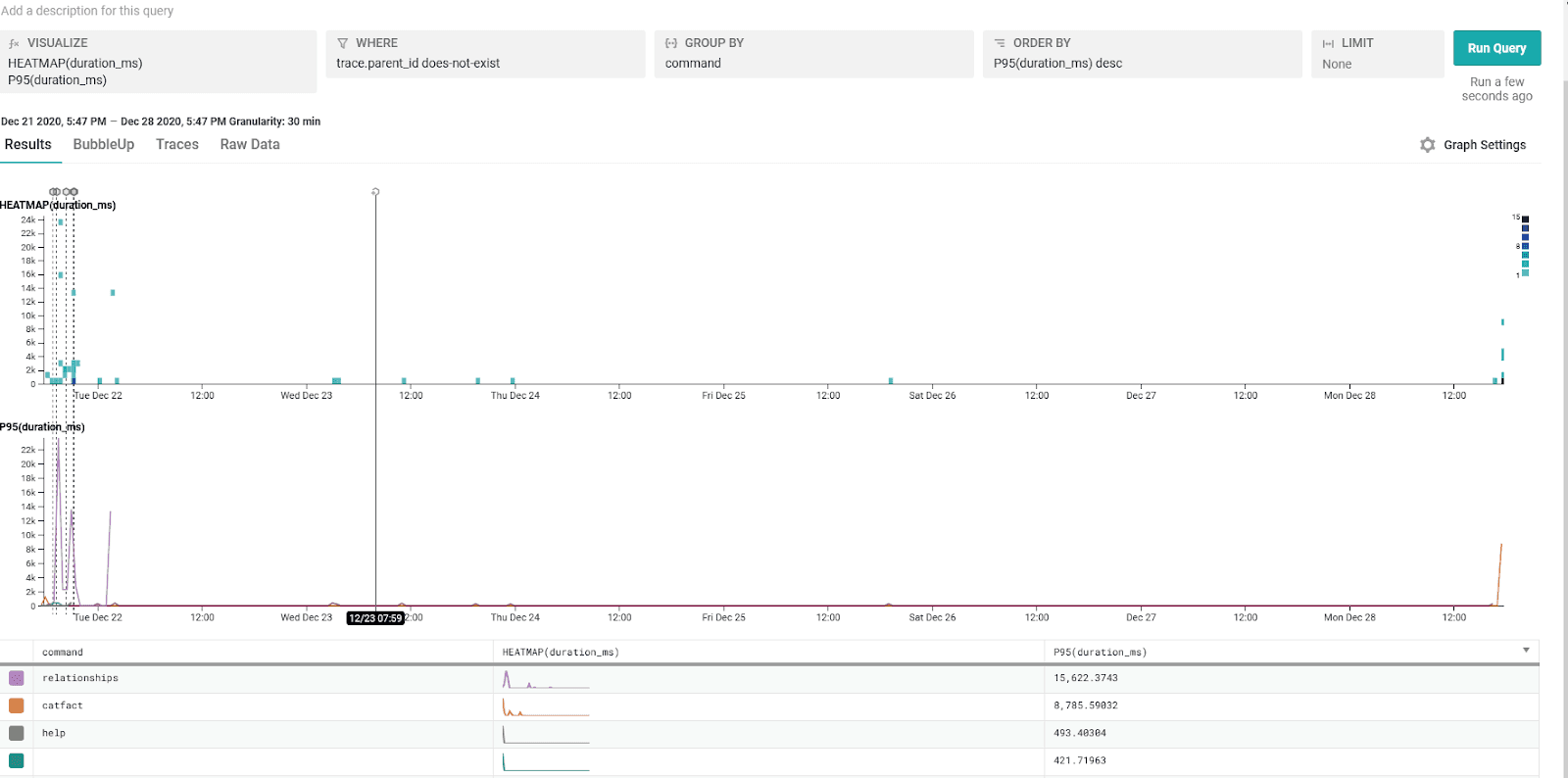Click the orange swatch for catfact

[x=17, y=705]
